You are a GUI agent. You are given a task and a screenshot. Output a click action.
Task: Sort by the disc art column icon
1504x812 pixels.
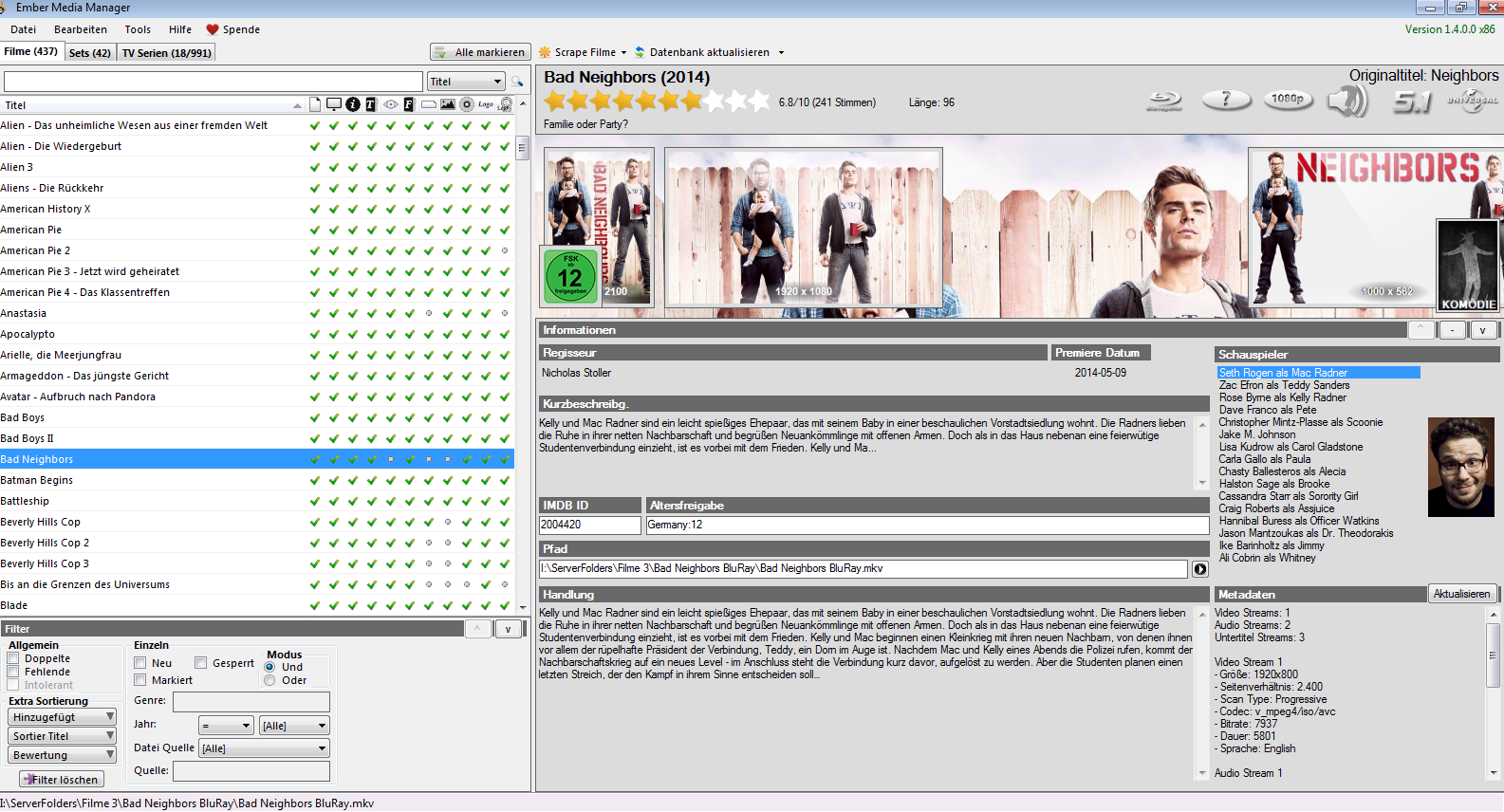point(467,104)
